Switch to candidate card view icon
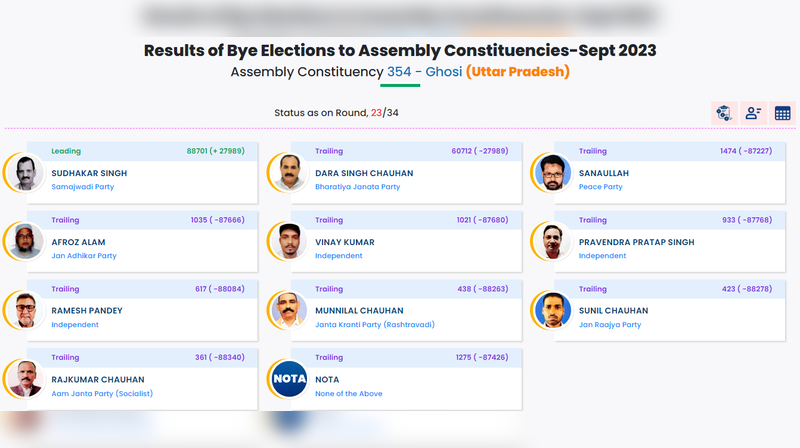This screenshot has width=800, height=448. click(754, 113)
